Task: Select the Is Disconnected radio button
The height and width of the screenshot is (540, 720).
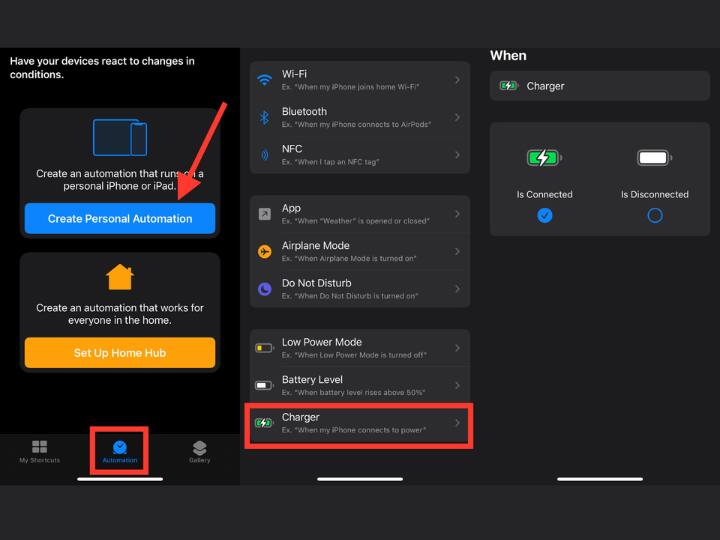Action: pos(654,215)
